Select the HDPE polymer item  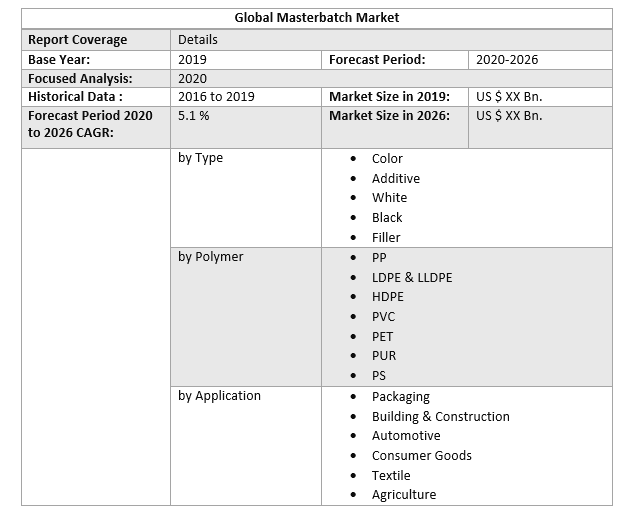point(388,297)
